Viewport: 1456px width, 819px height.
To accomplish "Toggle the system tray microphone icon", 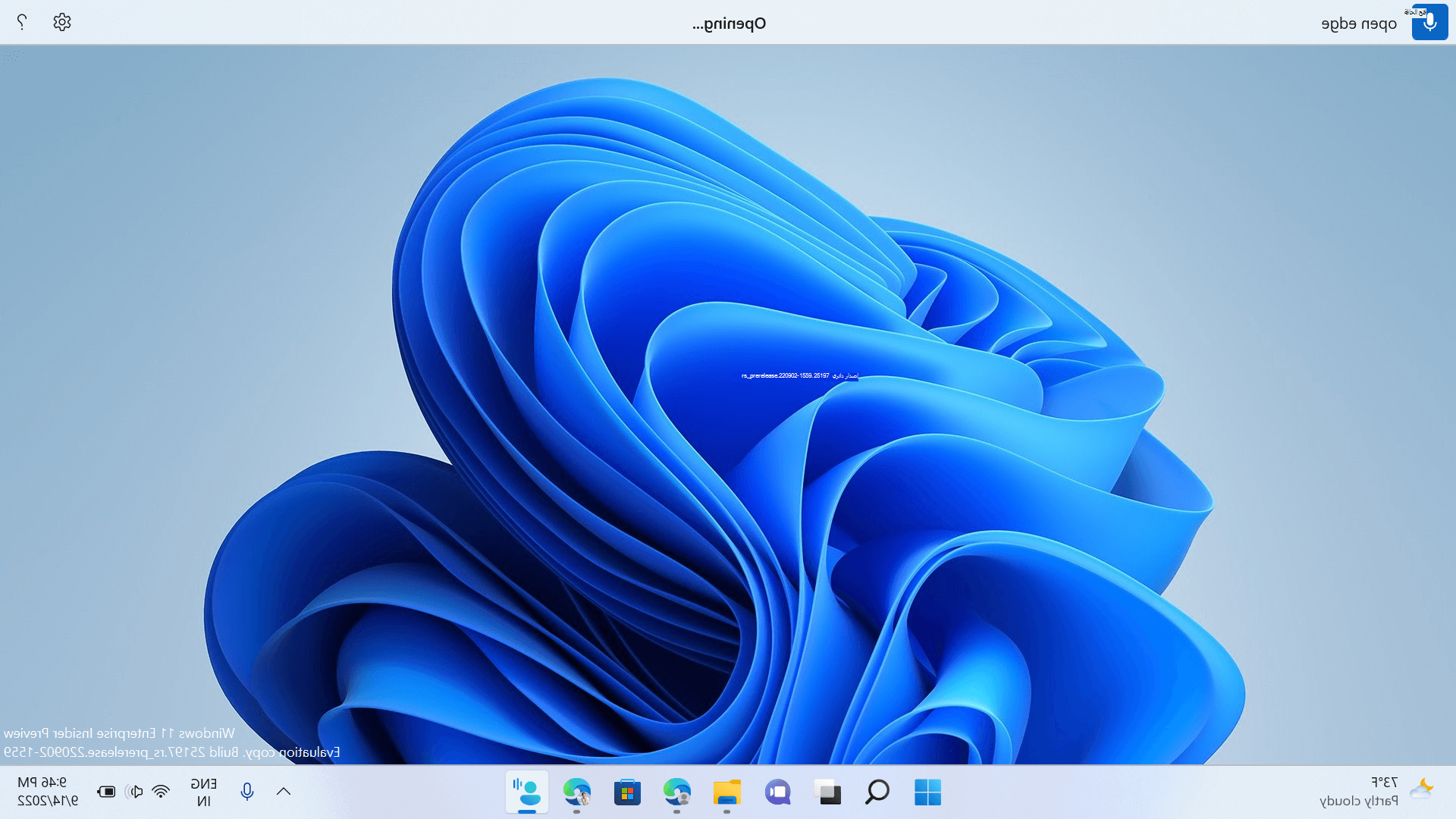I will pos(247,792).
